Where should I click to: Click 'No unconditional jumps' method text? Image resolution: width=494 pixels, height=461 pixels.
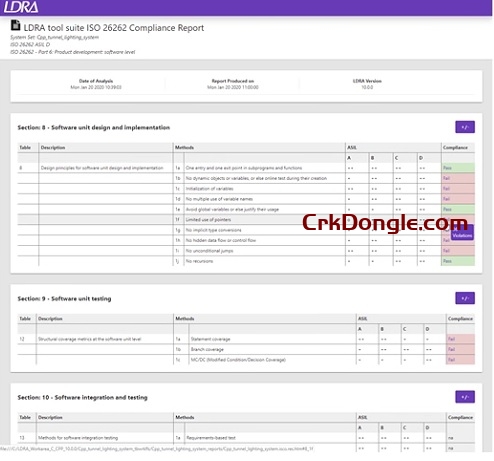point(209,251)
